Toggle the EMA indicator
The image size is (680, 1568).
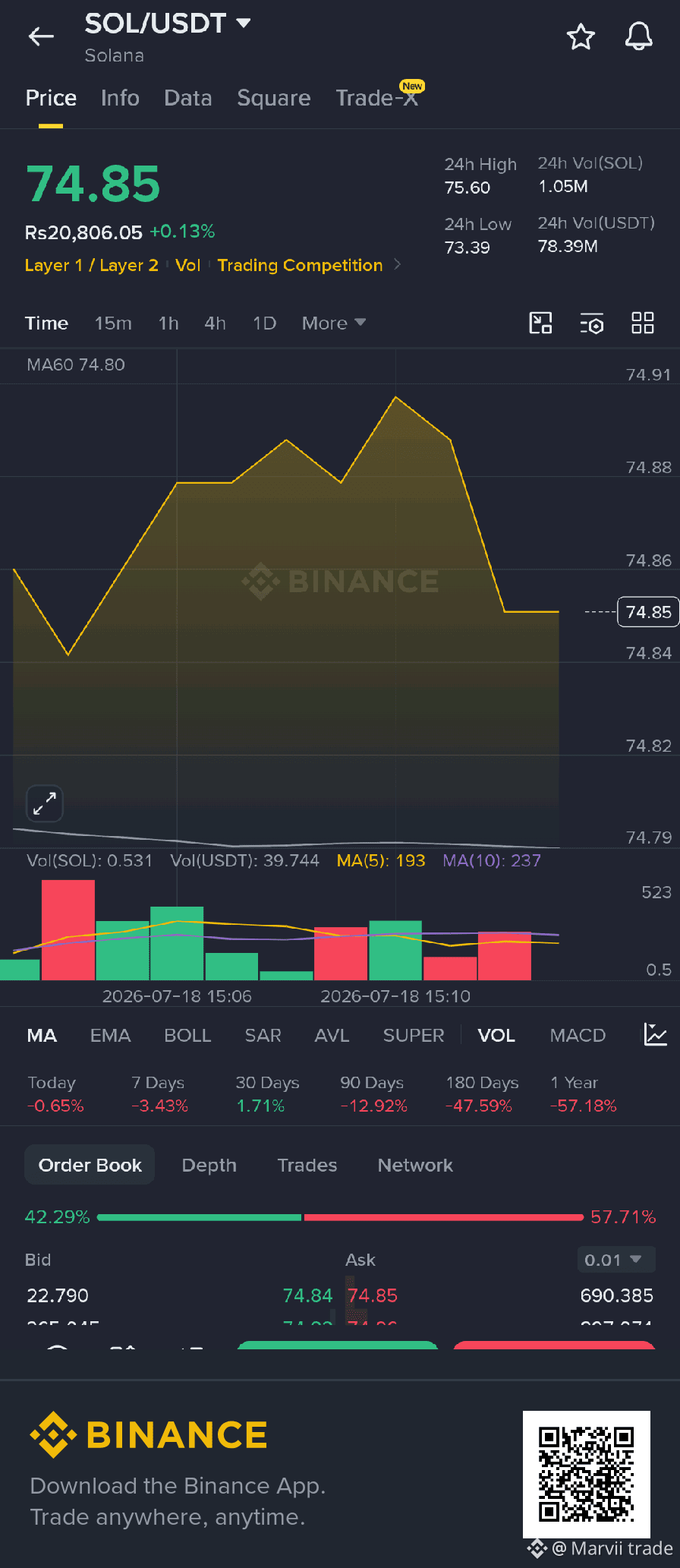click(110, 1035)
